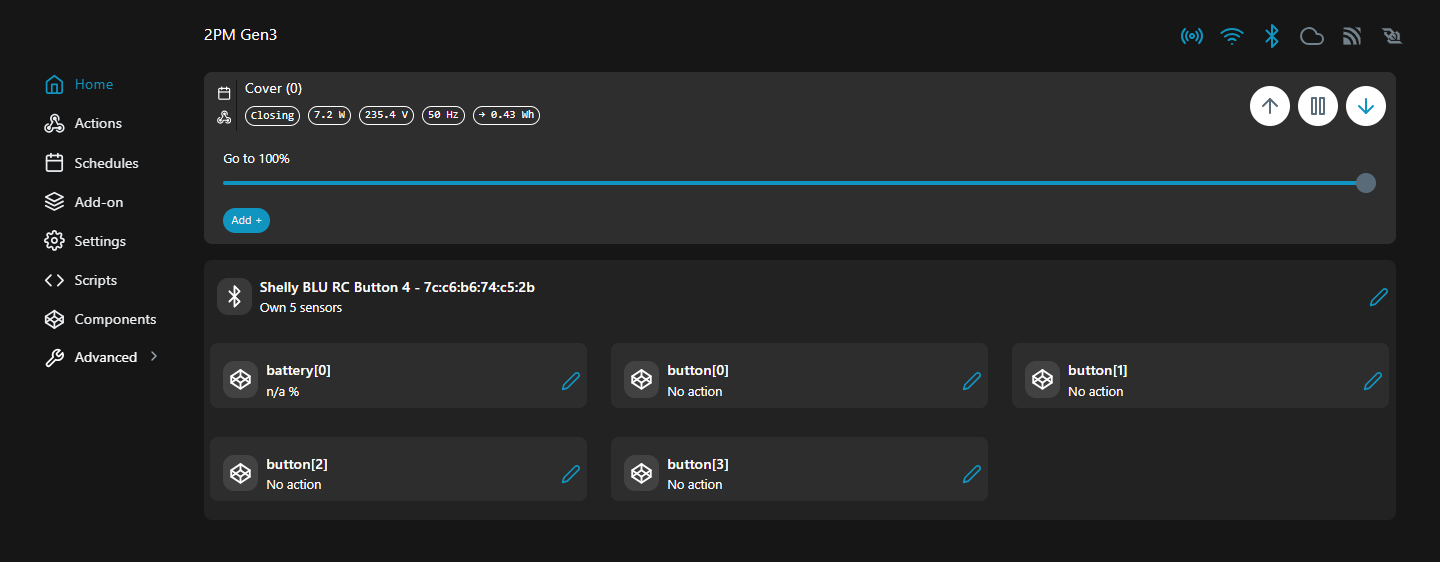Edit the button[3] sensor
Screen dimensions: 1440x562
click(971, 474)
